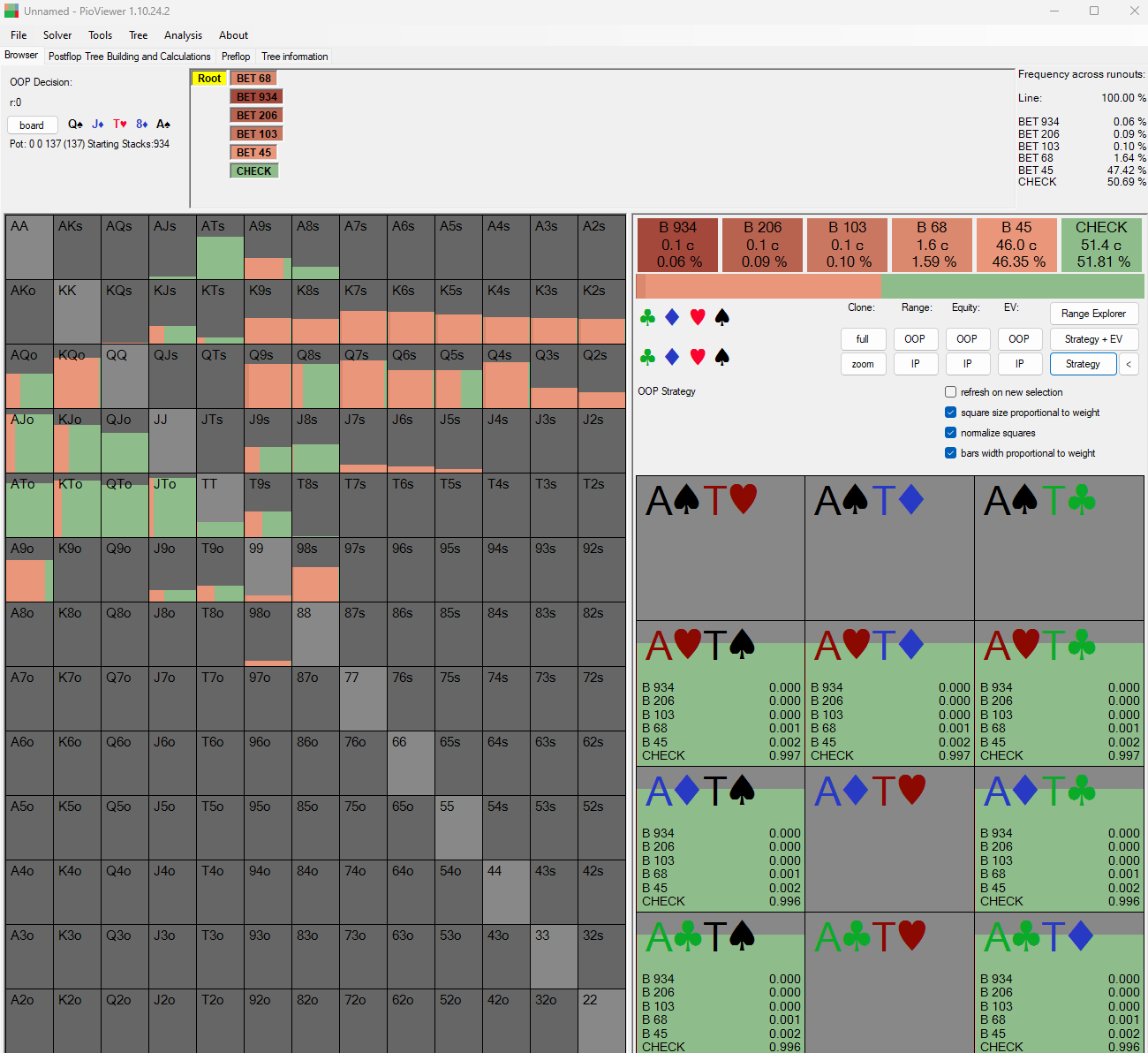Screen dimensions: 1148x1053
Task: Click the black spade suit icon in top row
Action: click(721, 317)
